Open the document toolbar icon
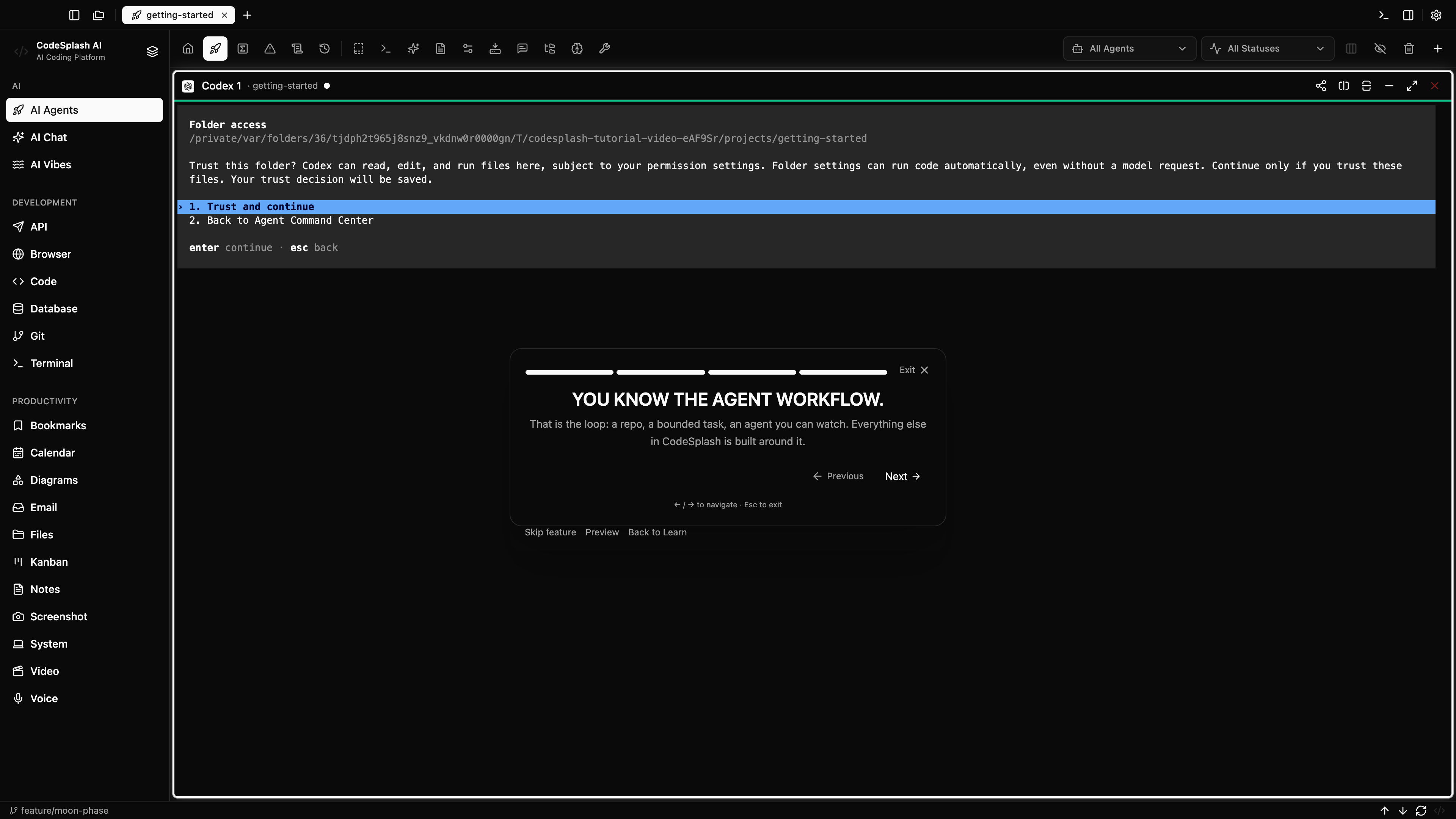1456x819 pixels. 440,49
